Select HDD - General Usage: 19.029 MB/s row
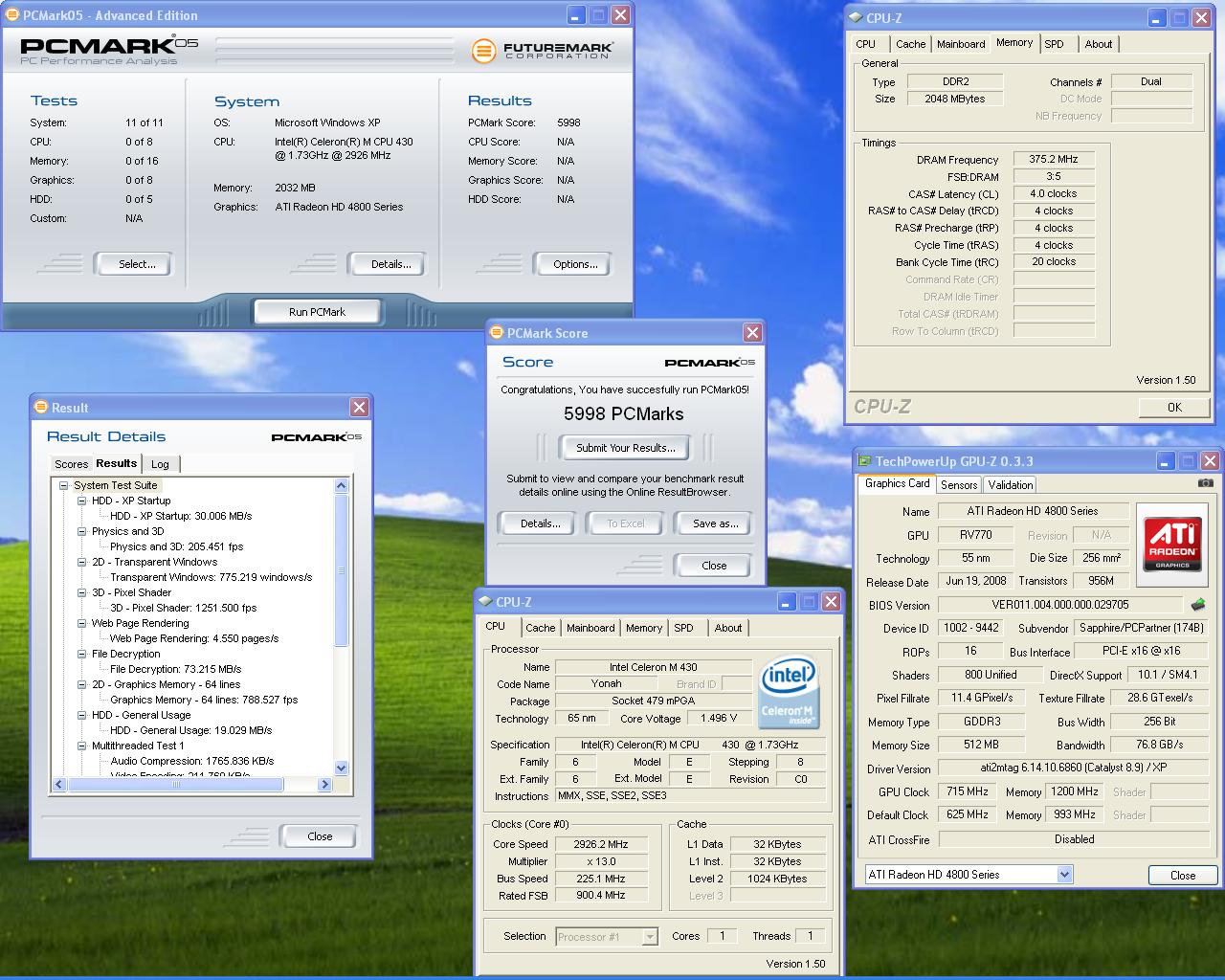Screen dimensions: 1225x980 (190, 730)
